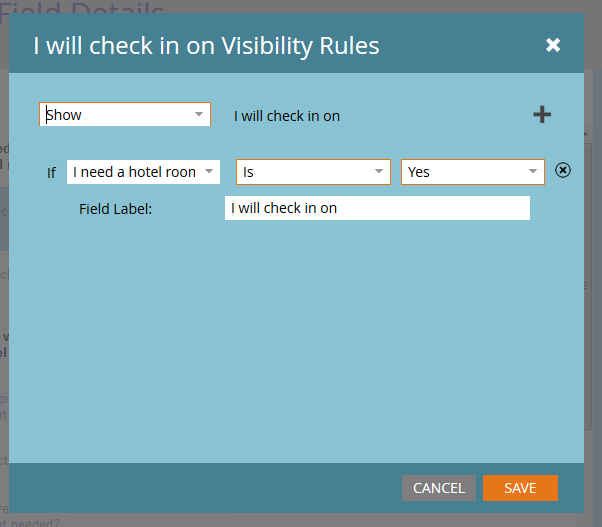Click the Field Label text input
The height and width of the screenshot is (527, 602).
[377, 208]
